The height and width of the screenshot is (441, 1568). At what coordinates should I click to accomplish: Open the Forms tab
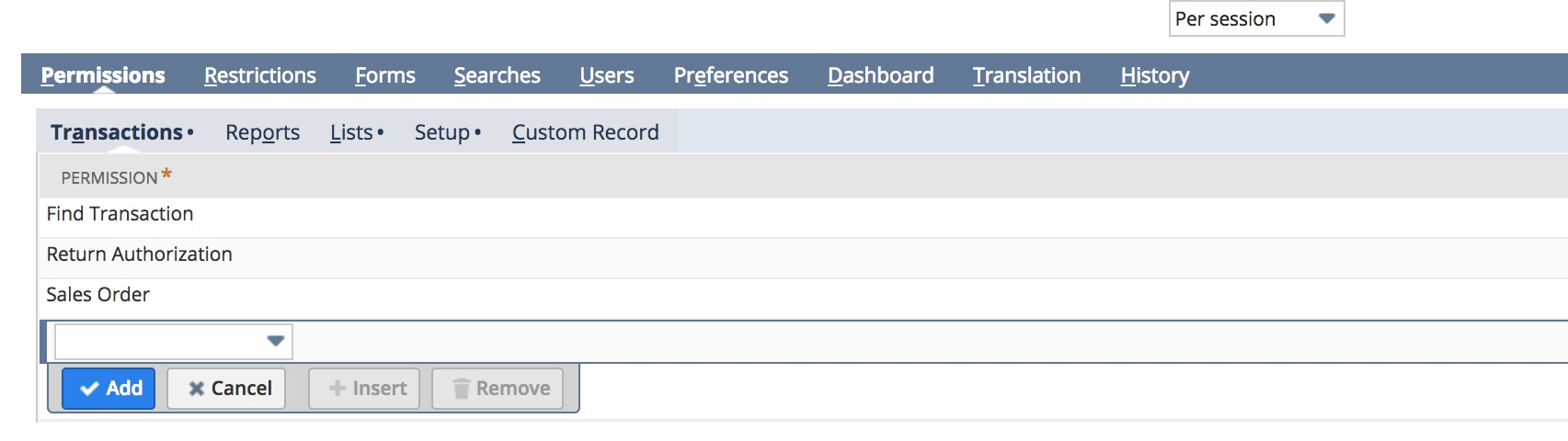pyautogui.click(x=385, y=75)
